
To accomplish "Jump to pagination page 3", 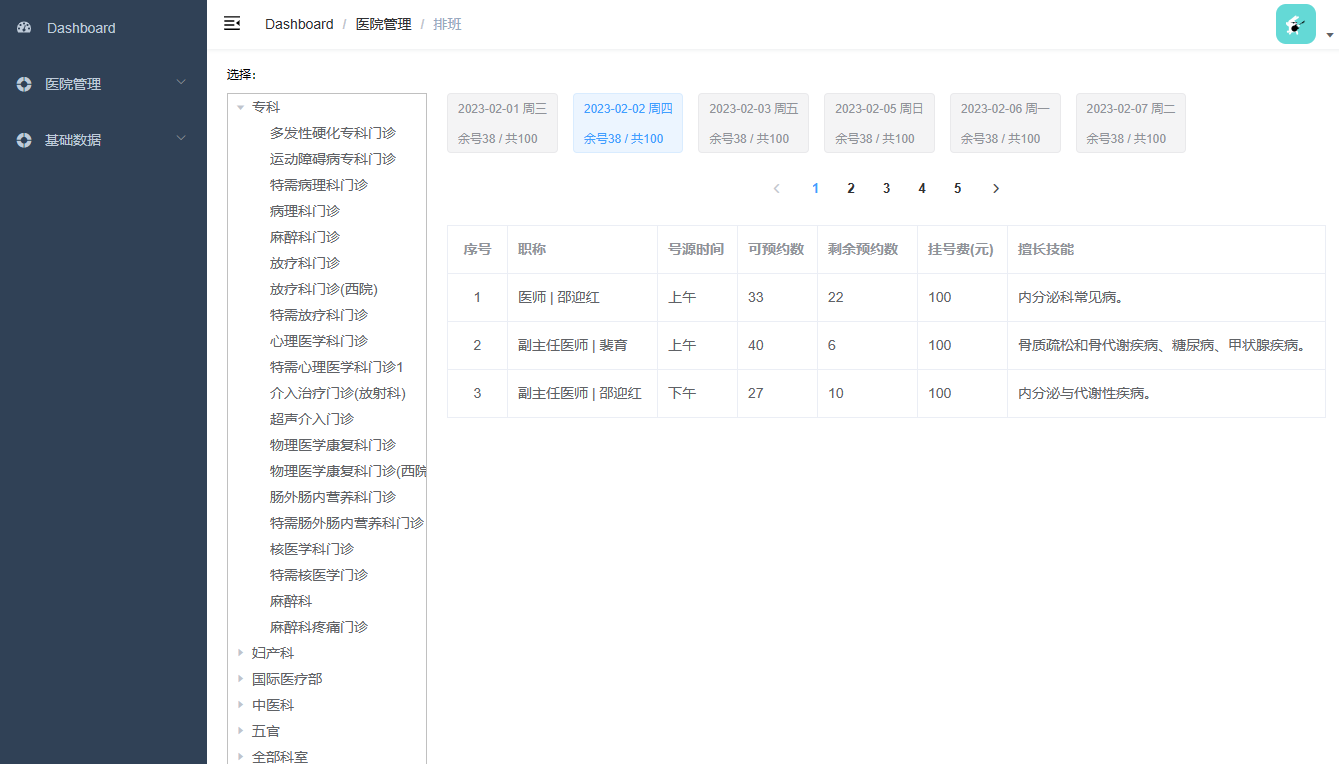I will coord(886,188).
